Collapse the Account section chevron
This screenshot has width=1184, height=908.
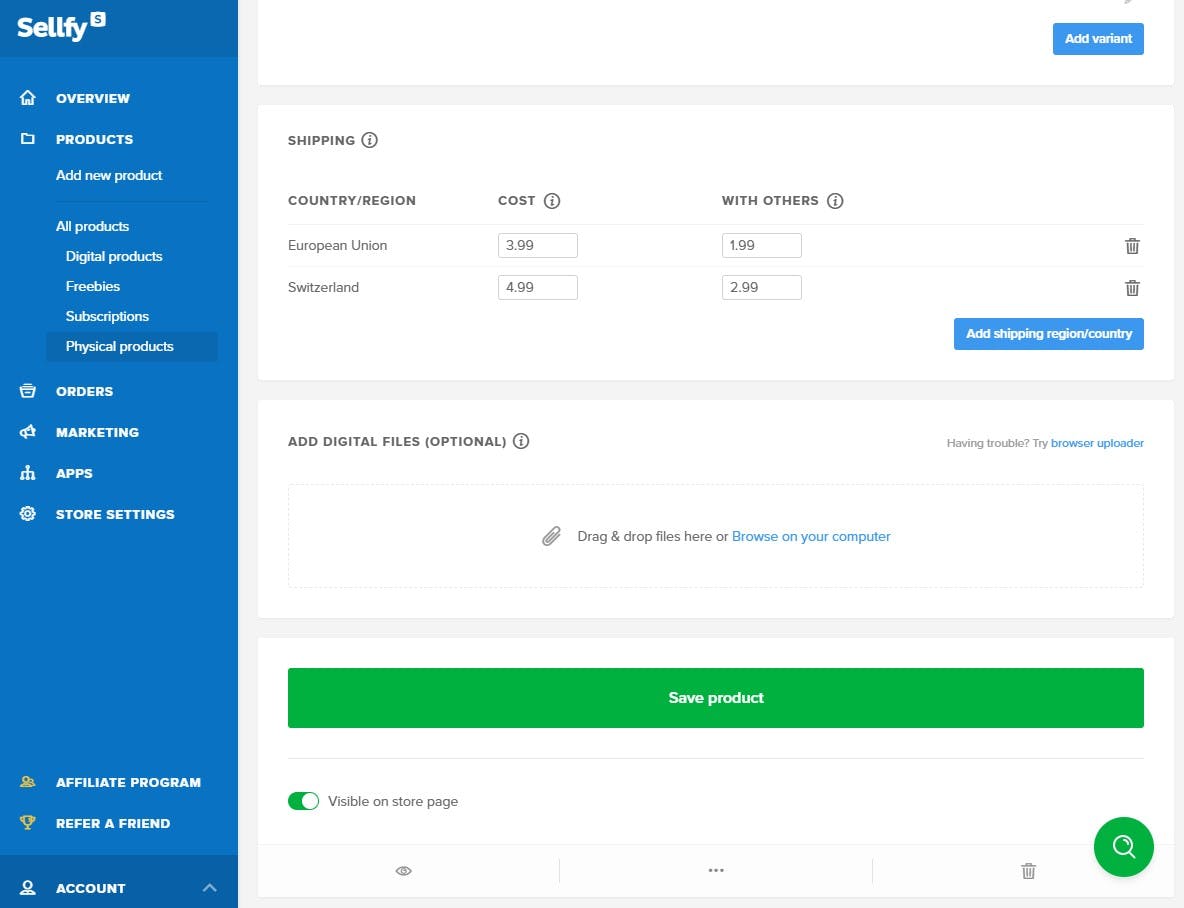point(209,887)
